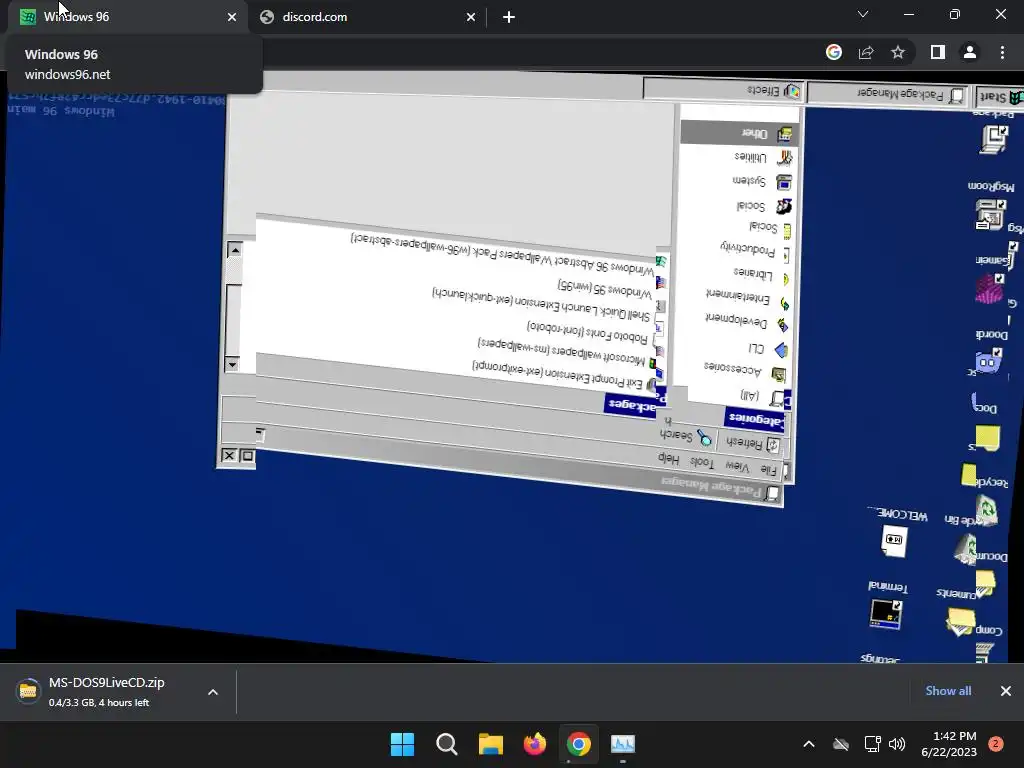Select the Development category
This screenshot has height=768, width=1024.
[735, 321]
